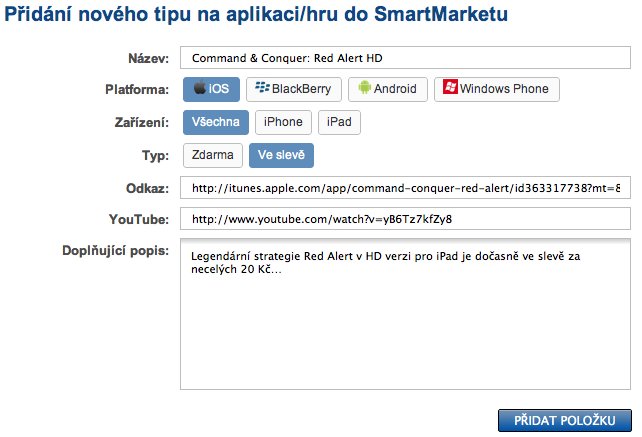
Task: Set type to Ve slevě
Action: (x=281, y=155)
